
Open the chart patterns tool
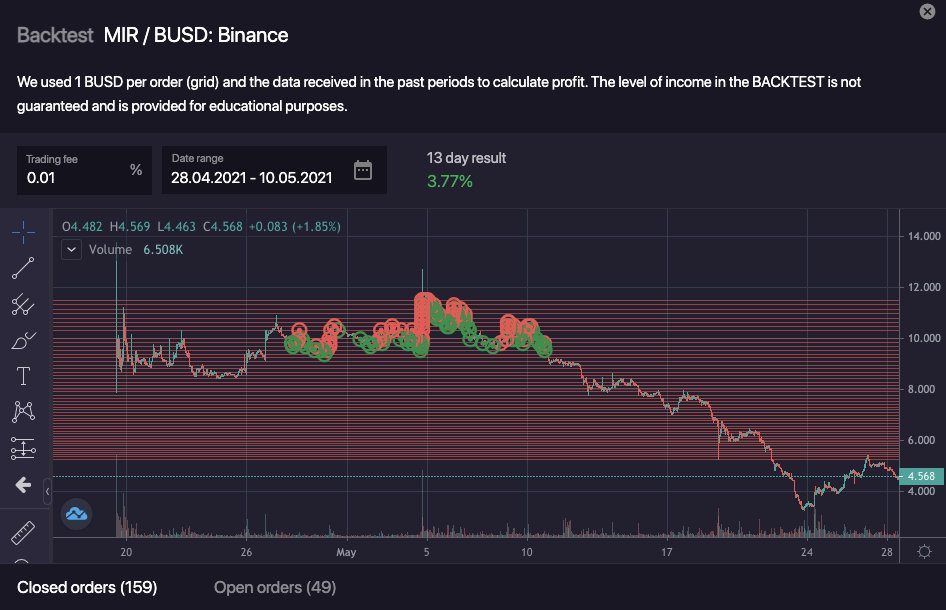click(x=23, y=411)
